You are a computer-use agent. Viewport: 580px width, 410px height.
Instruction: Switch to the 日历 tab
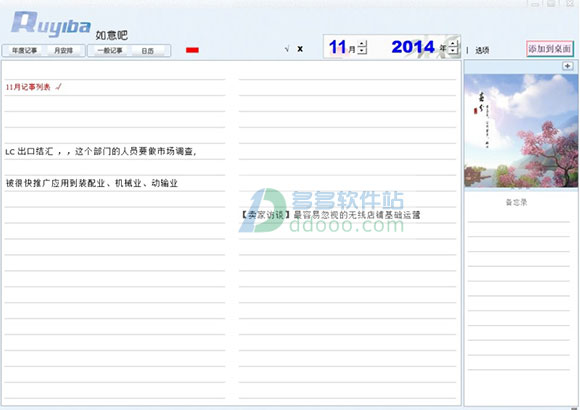148,51
